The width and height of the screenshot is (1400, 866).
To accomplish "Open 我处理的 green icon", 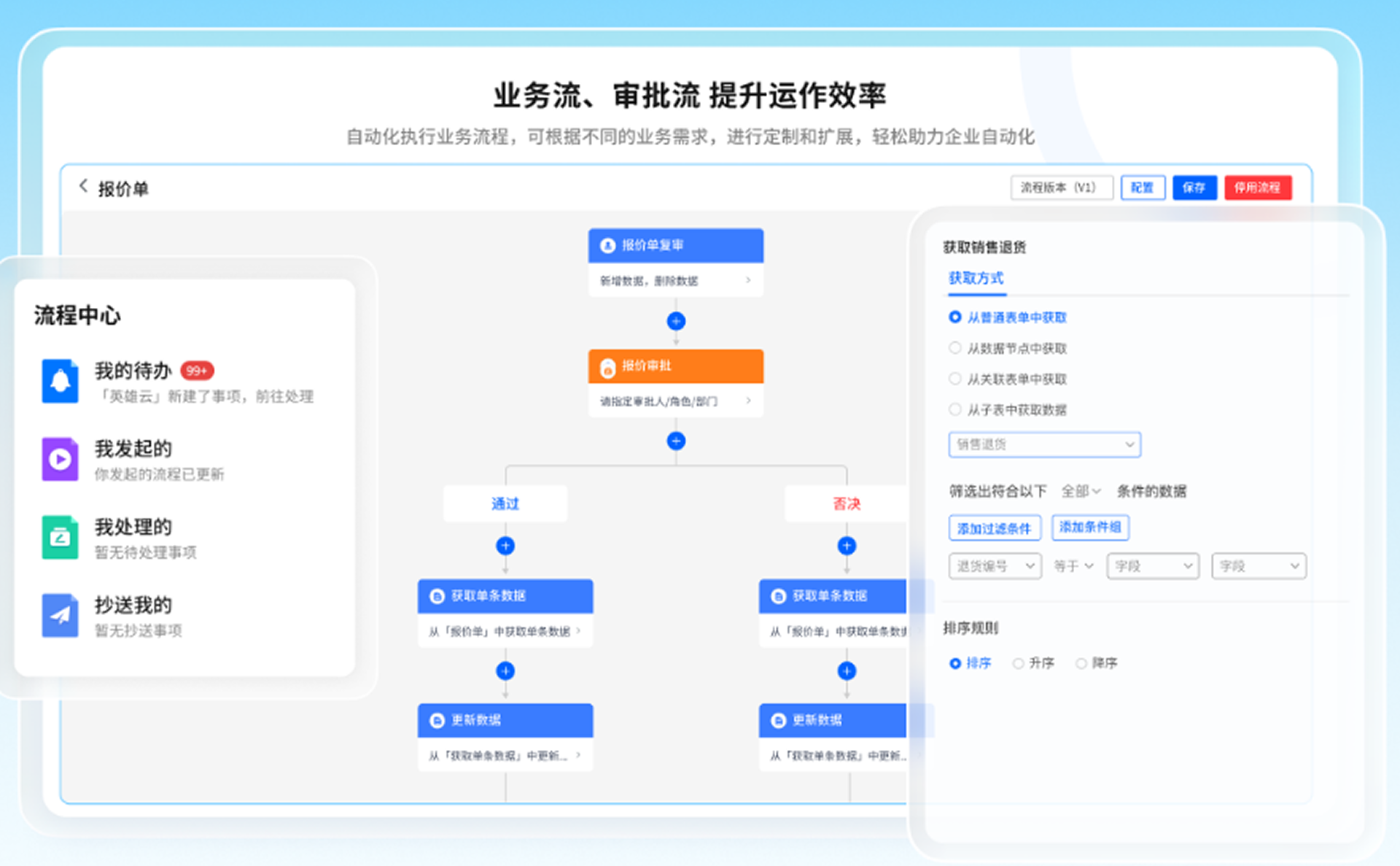I will click(60, 537).
